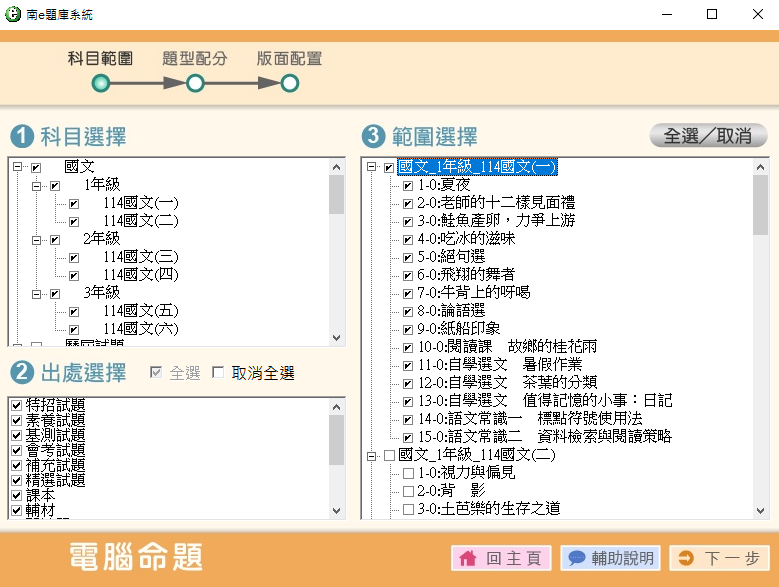Click the 版面配置 step circle icon
The image size is (779, 587).
coord(290,83)
